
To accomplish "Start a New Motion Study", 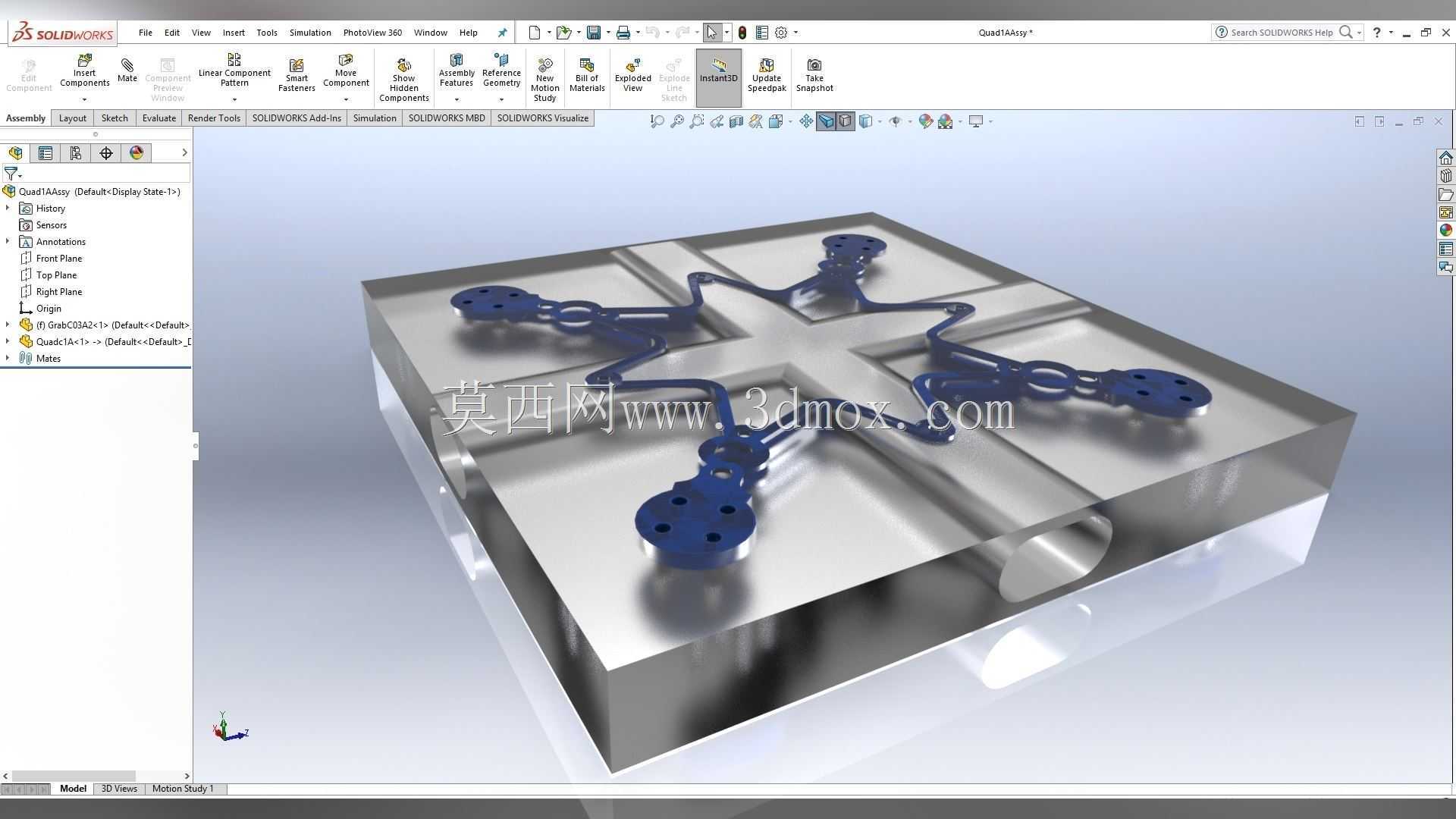I will [544, 79].
